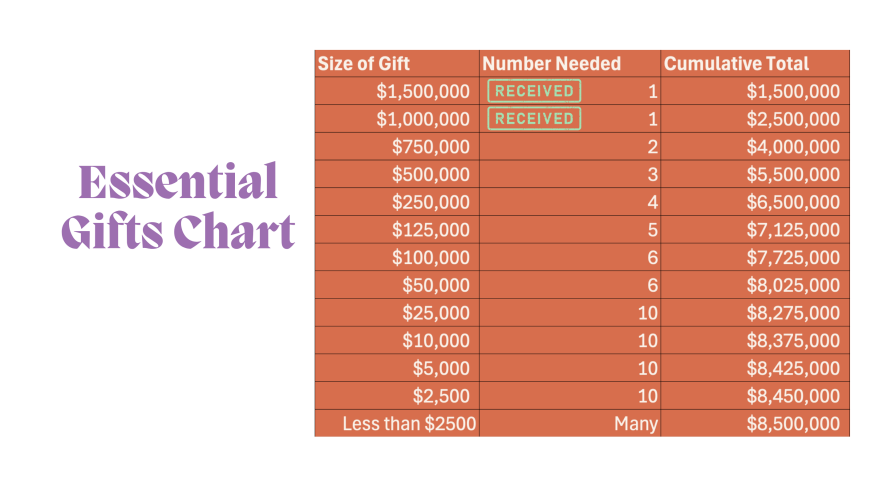The width and height of the screenshot is (887, 499).
Task: Click the $125,000 gift size cell
Action: pyautogui.click(x=430, y=230)
